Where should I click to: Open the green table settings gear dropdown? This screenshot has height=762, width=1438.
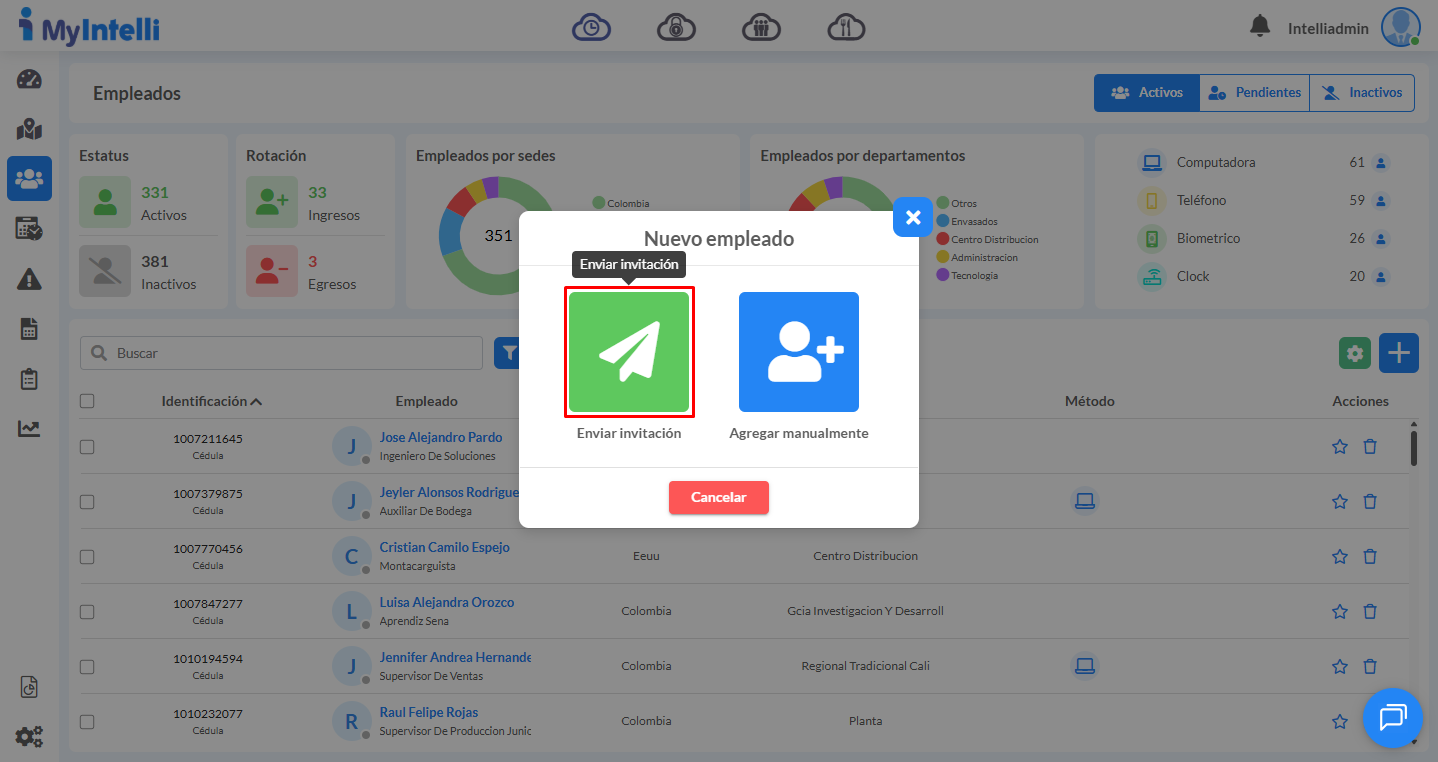[1355, 353]
